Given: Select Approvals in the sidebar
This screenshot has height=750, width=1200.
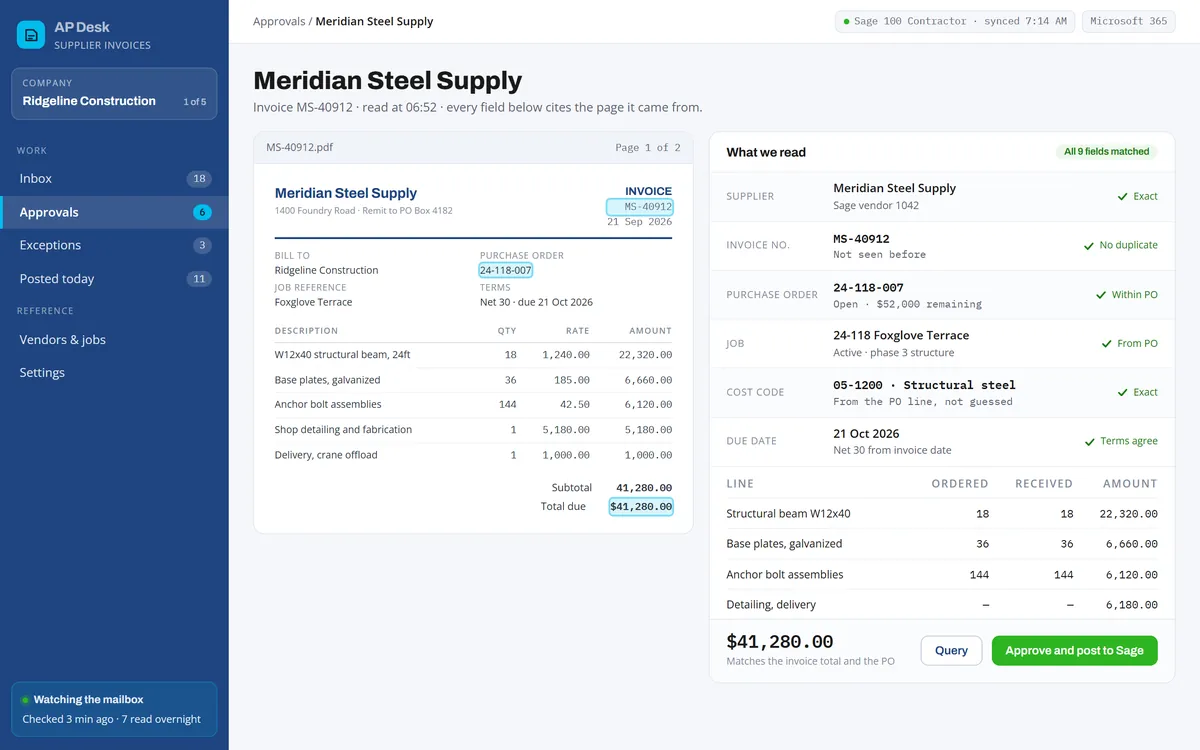Looking at the screenshot, I should click(114, 212).
